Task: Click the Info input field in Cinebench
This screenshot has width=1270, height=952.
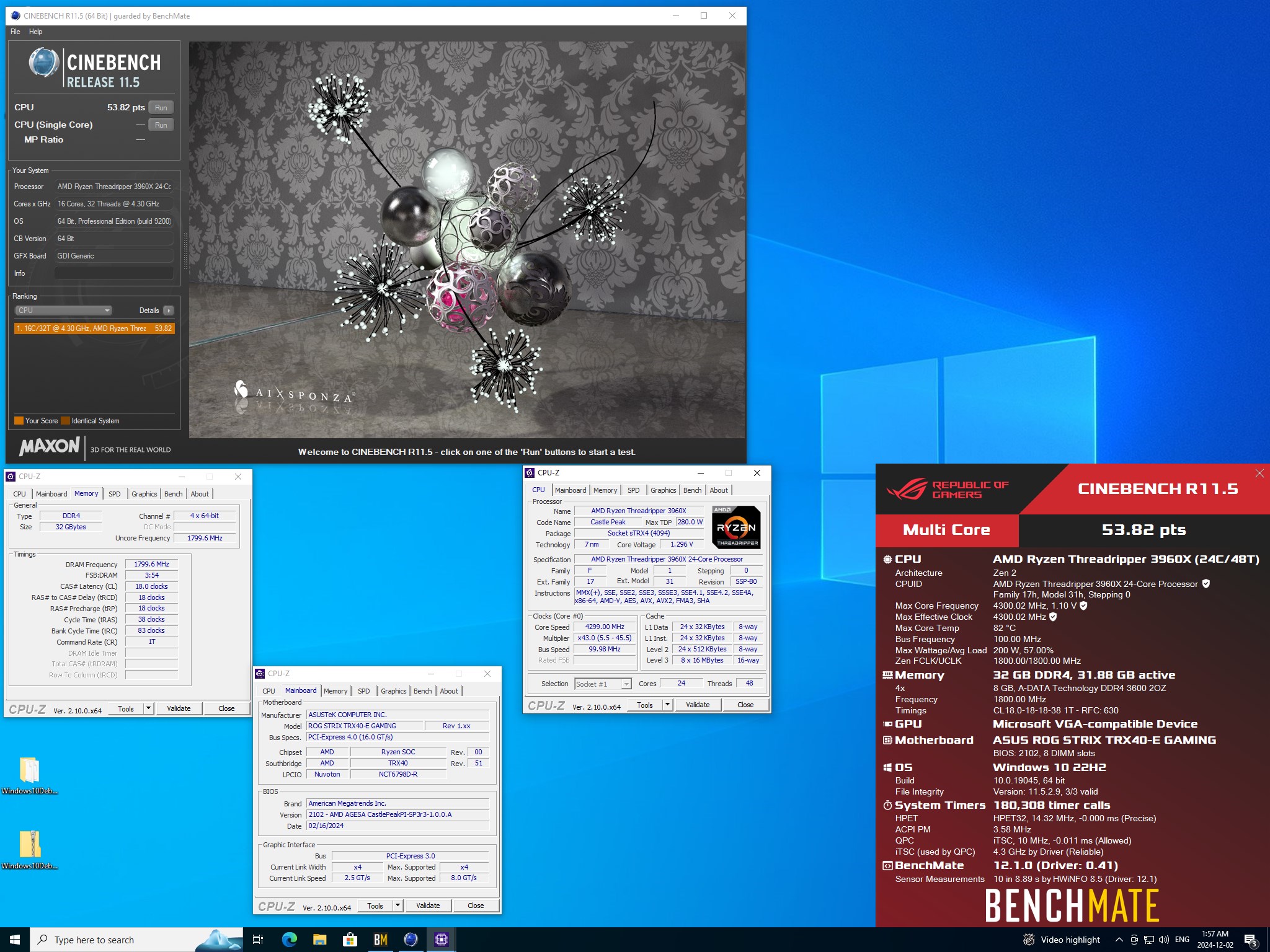Action: pos(114,273)
